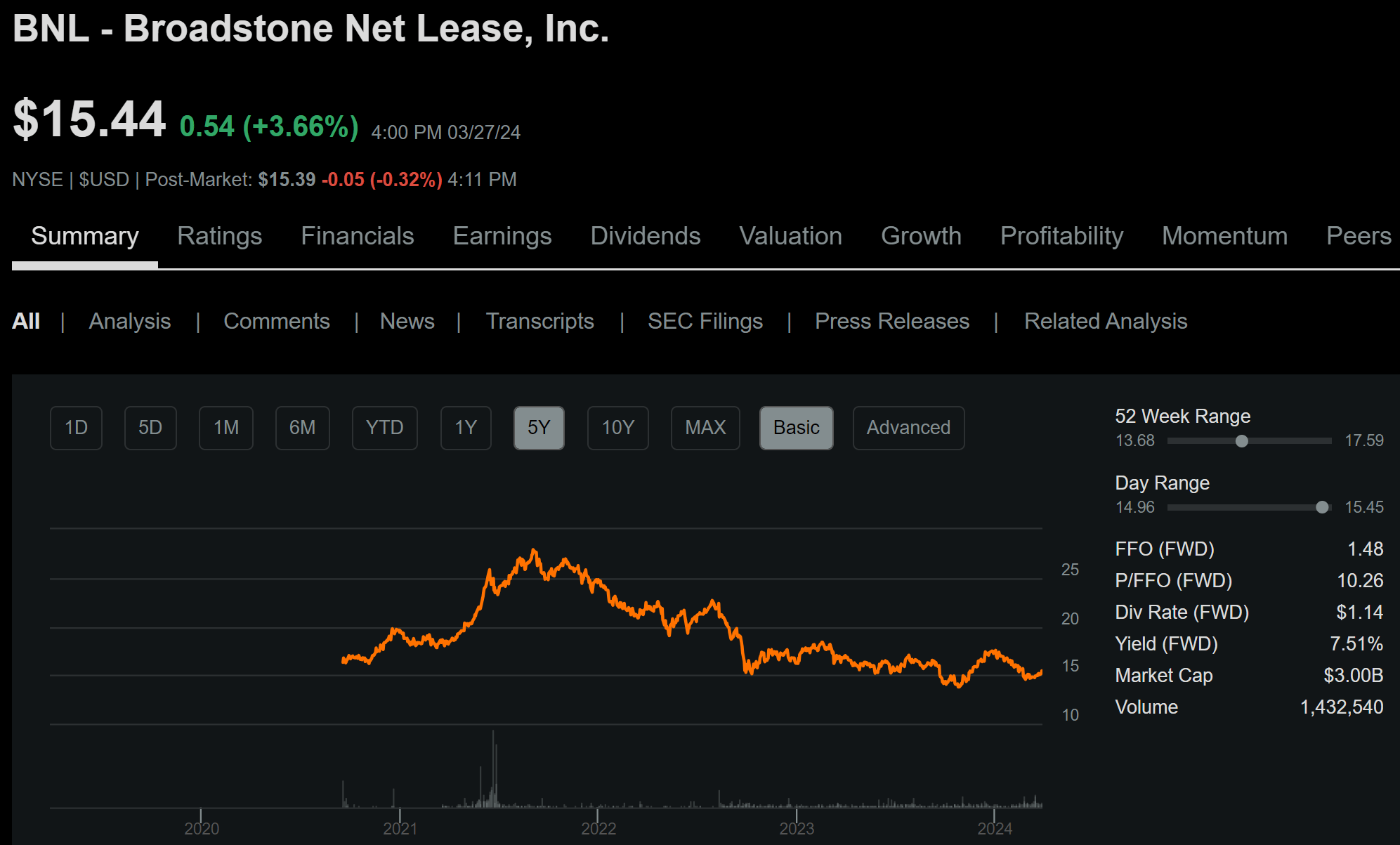Open Related Analysis
The image size is (1400, 845).
click(1105, 321)
